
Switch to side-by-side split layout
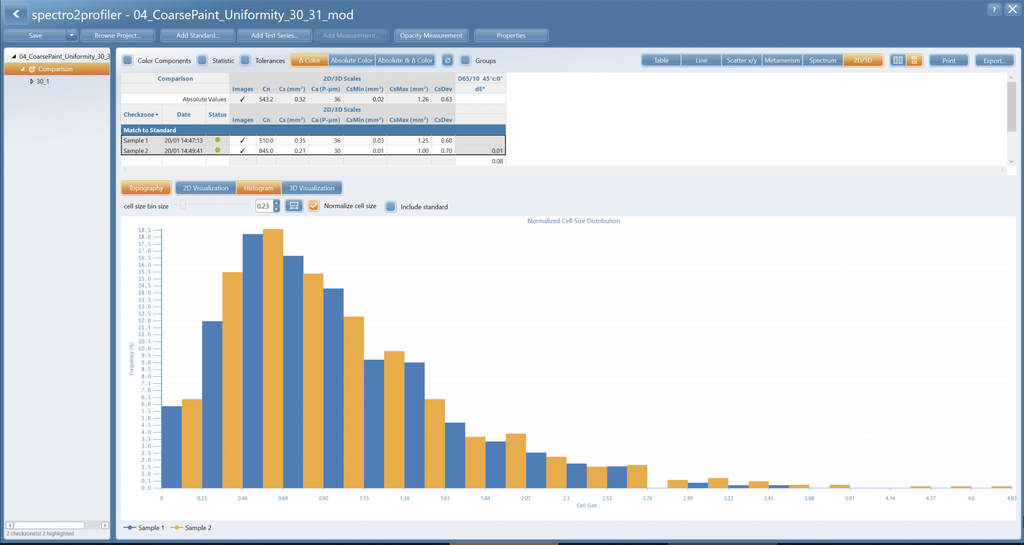[898, 60]
